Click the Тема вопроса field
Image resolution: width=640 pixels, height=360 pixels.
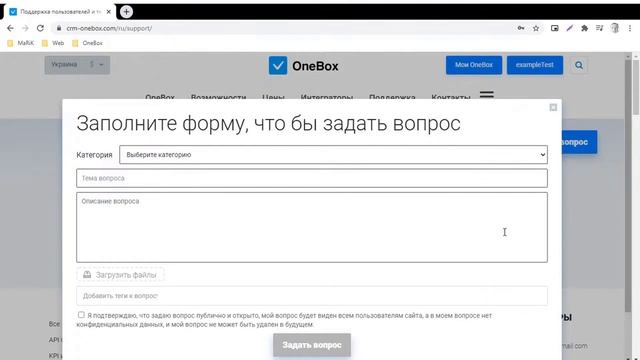pos(312,178)
